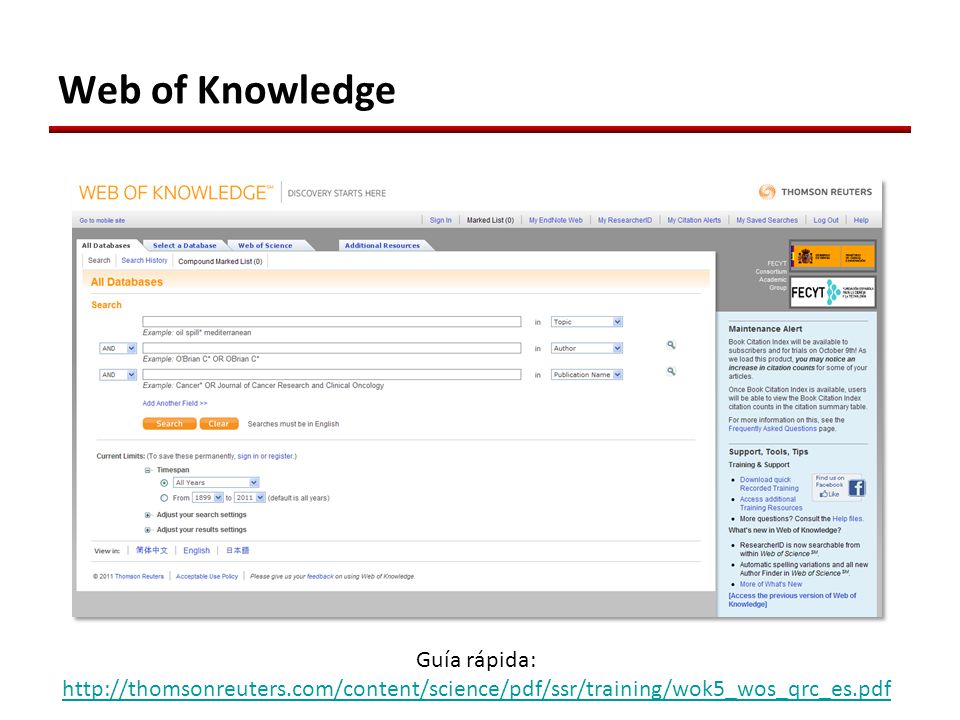960x720 pixels.
Task: Click Go to mobile site link
Action: point(102,220)
